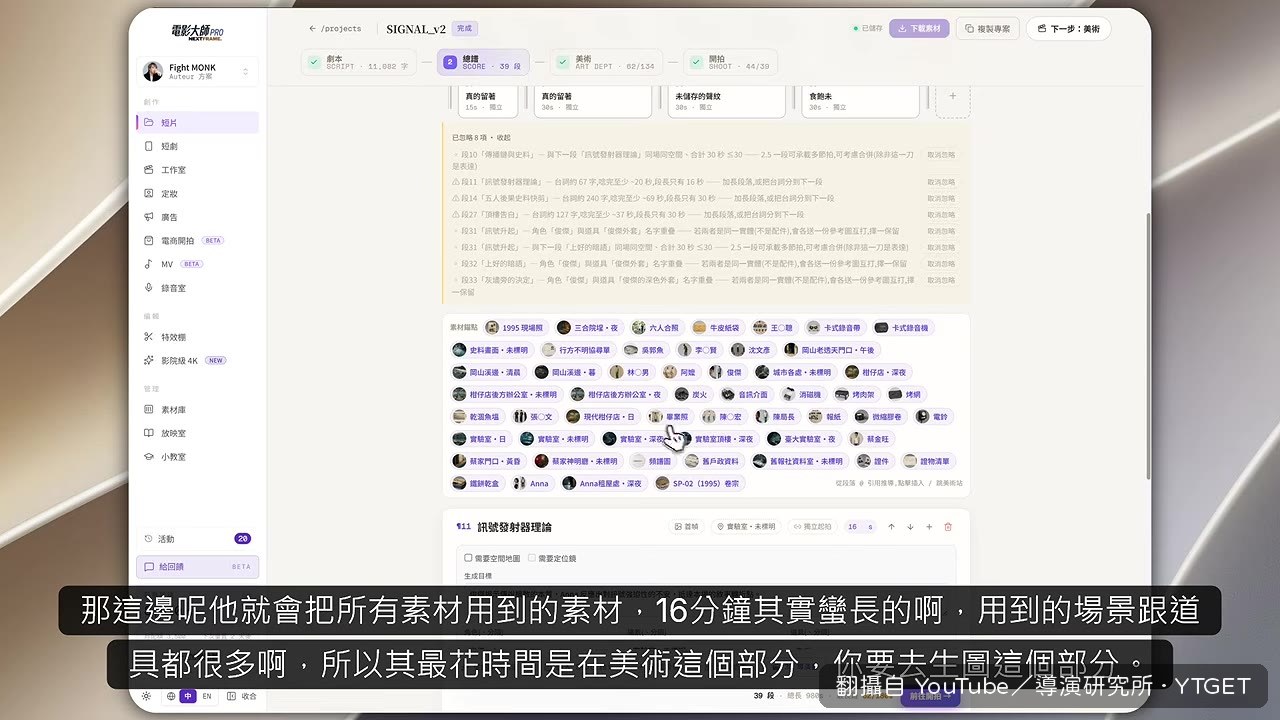Check 需要定位鏡 checkbox

point(531,558)
